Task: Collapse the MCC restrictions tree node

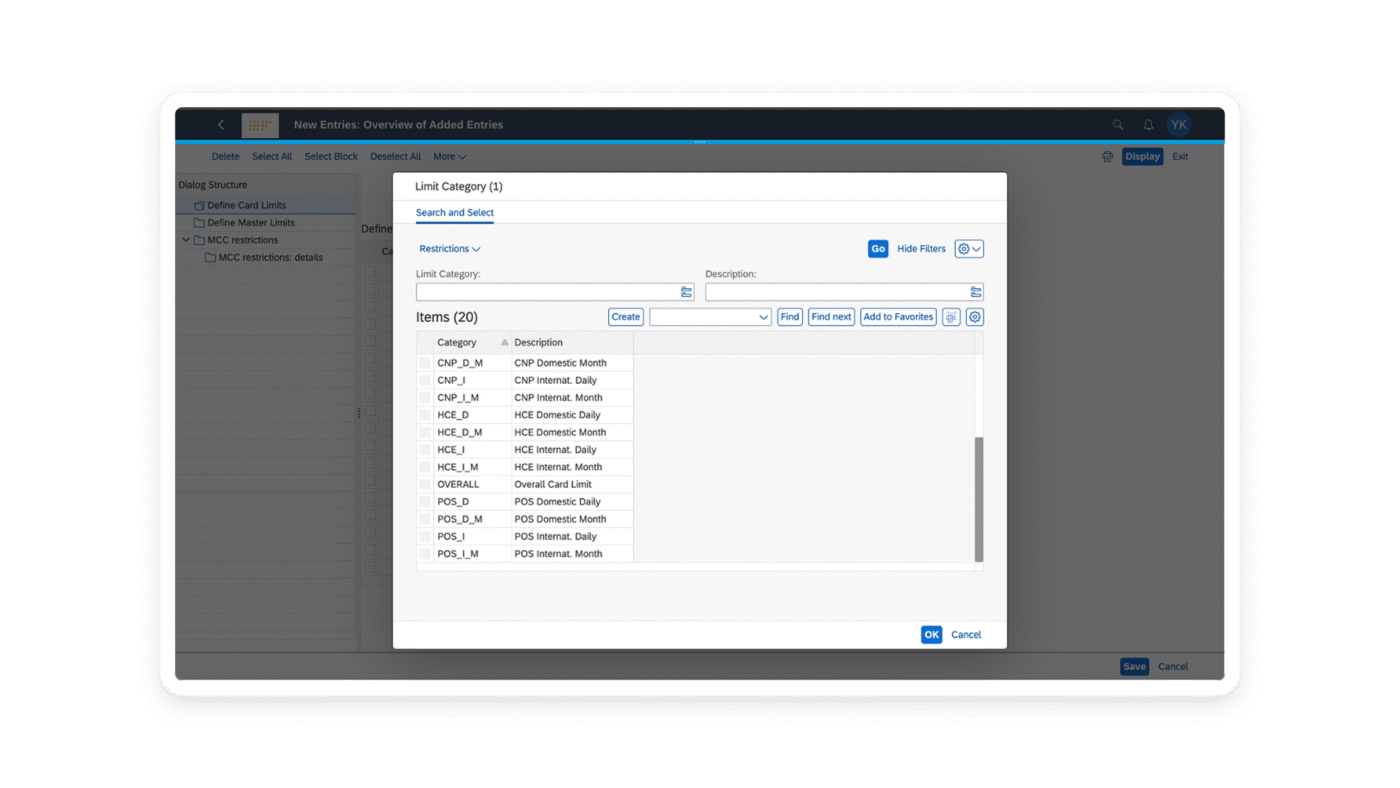Action: [186, 239]
